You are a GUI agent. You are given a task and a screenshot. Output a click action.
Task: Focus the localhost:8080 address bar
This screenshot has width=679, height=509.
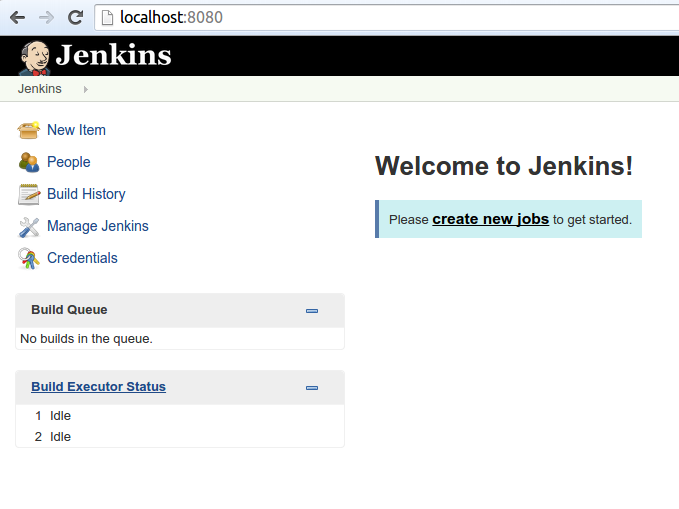coord(386,18)
